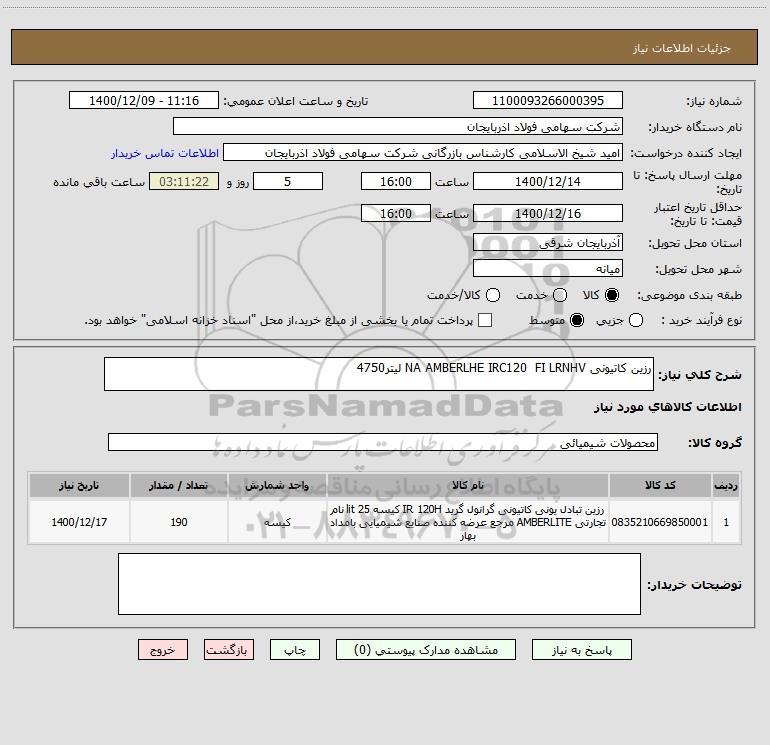
Task: Click need date cell 1400/12/17
Action: (x=79, y=522)
